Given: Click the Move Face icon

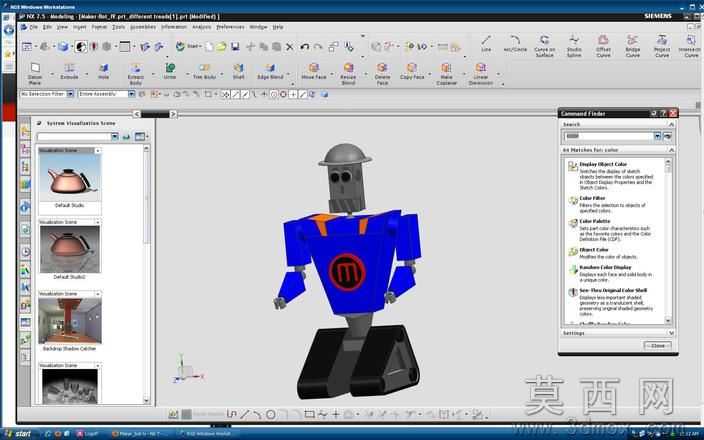Looking at the screenshot, I should (x=314, y=68).
